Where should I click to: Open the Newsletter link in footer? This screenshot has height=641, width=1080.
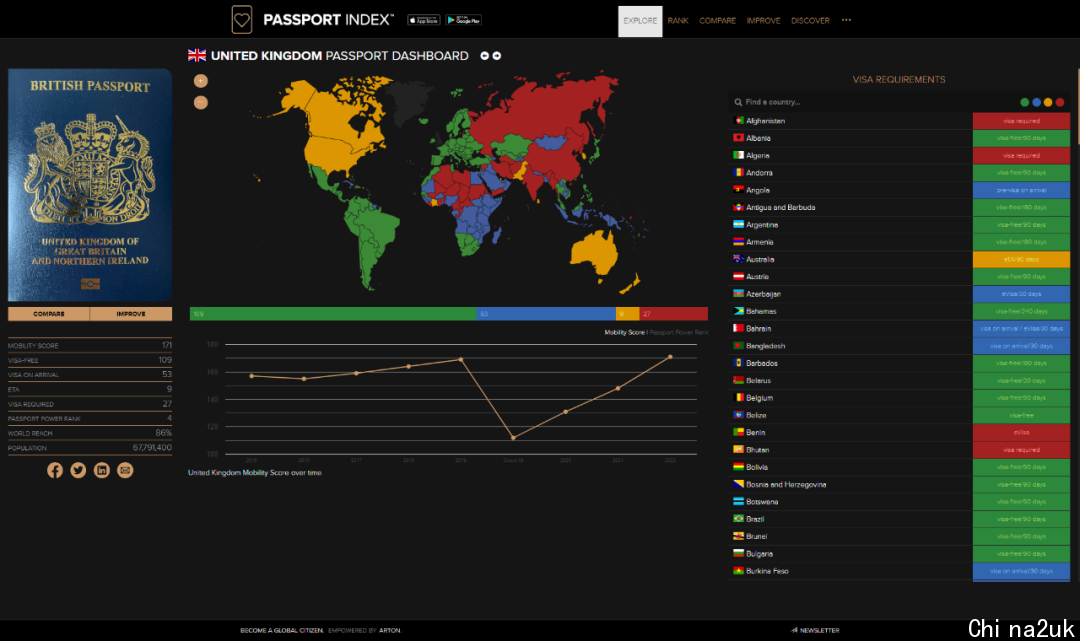[819, 630]
